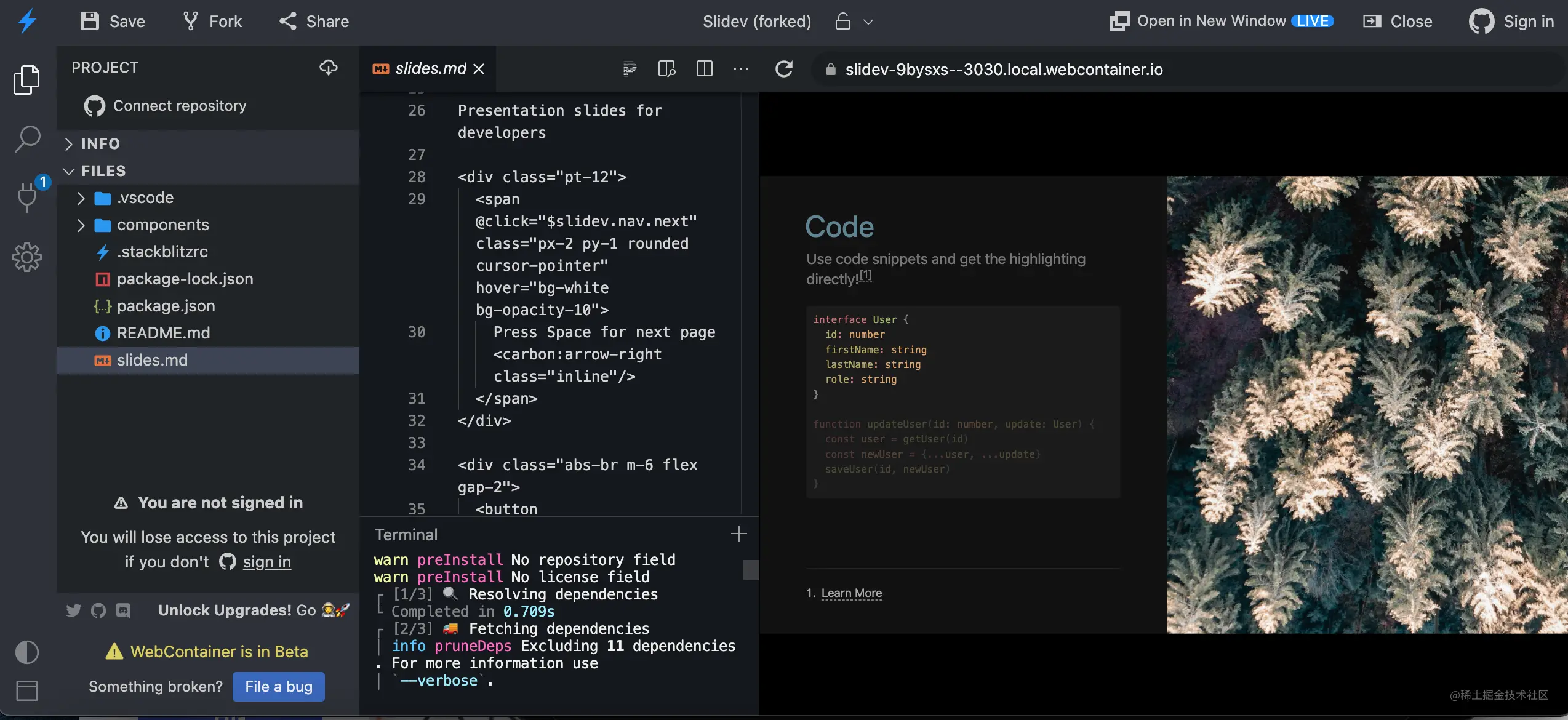Click the file explorer icon in sidebar

click(27, 80)
